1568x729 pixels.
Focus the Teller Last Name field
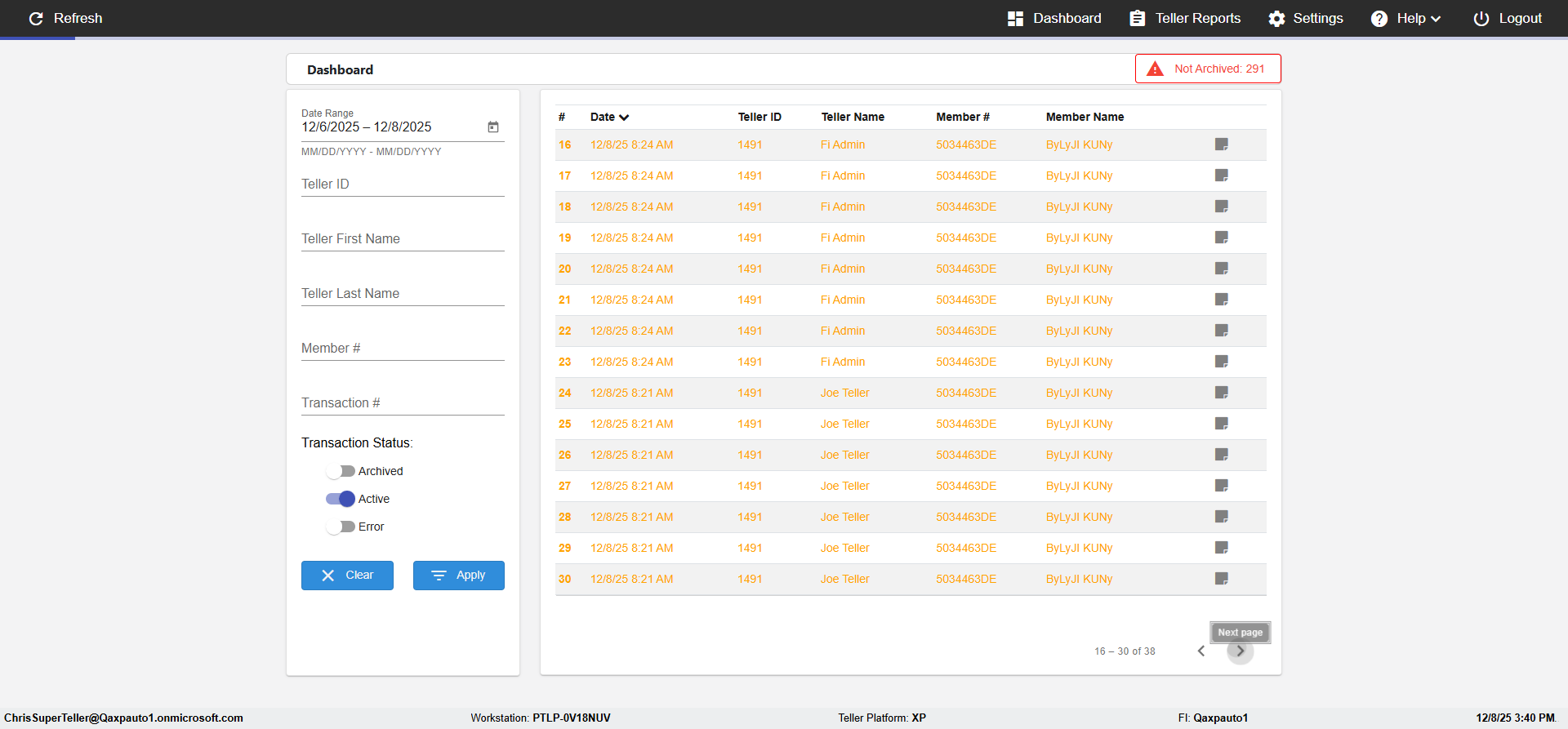click(403, 294)
